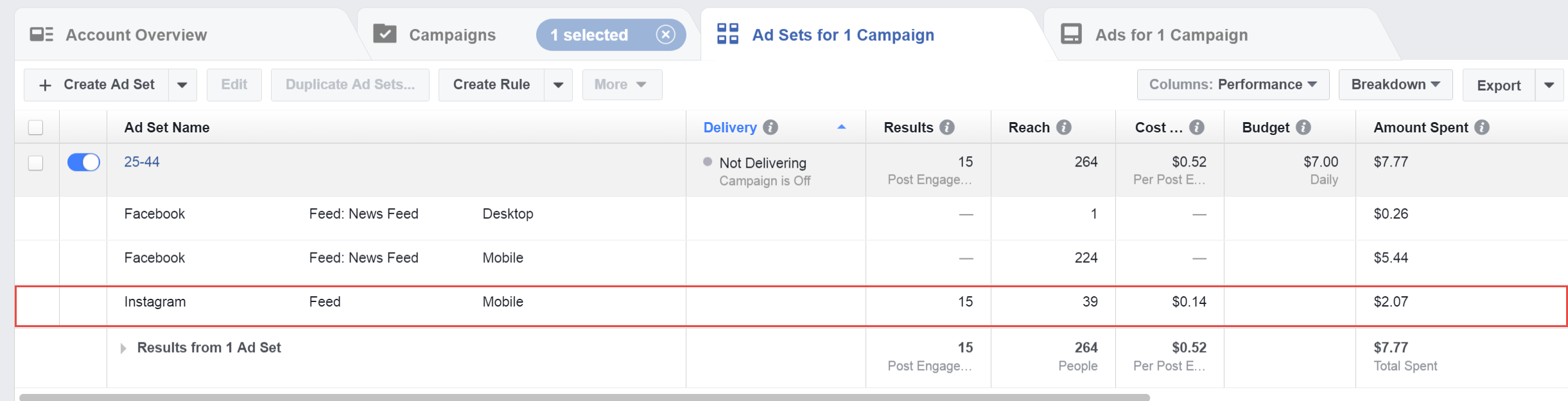Screen dimensions: 1568x401
Task: Click the Account Overview tab icon
Action: coord(42,35)
